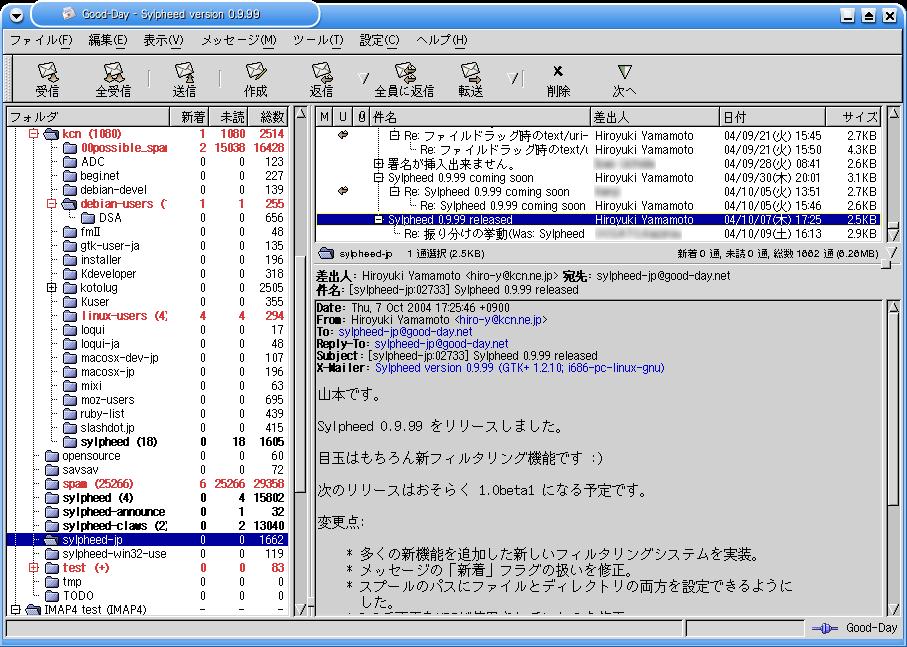Screen dimensions: 907x647
Task: Click the folder icon next to macosx-jp
Action: coord(70,372)
